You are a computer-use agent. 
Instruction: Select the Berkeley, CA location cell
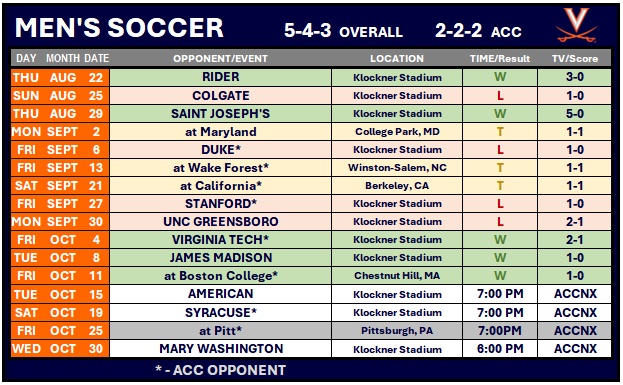click(397, 186)
